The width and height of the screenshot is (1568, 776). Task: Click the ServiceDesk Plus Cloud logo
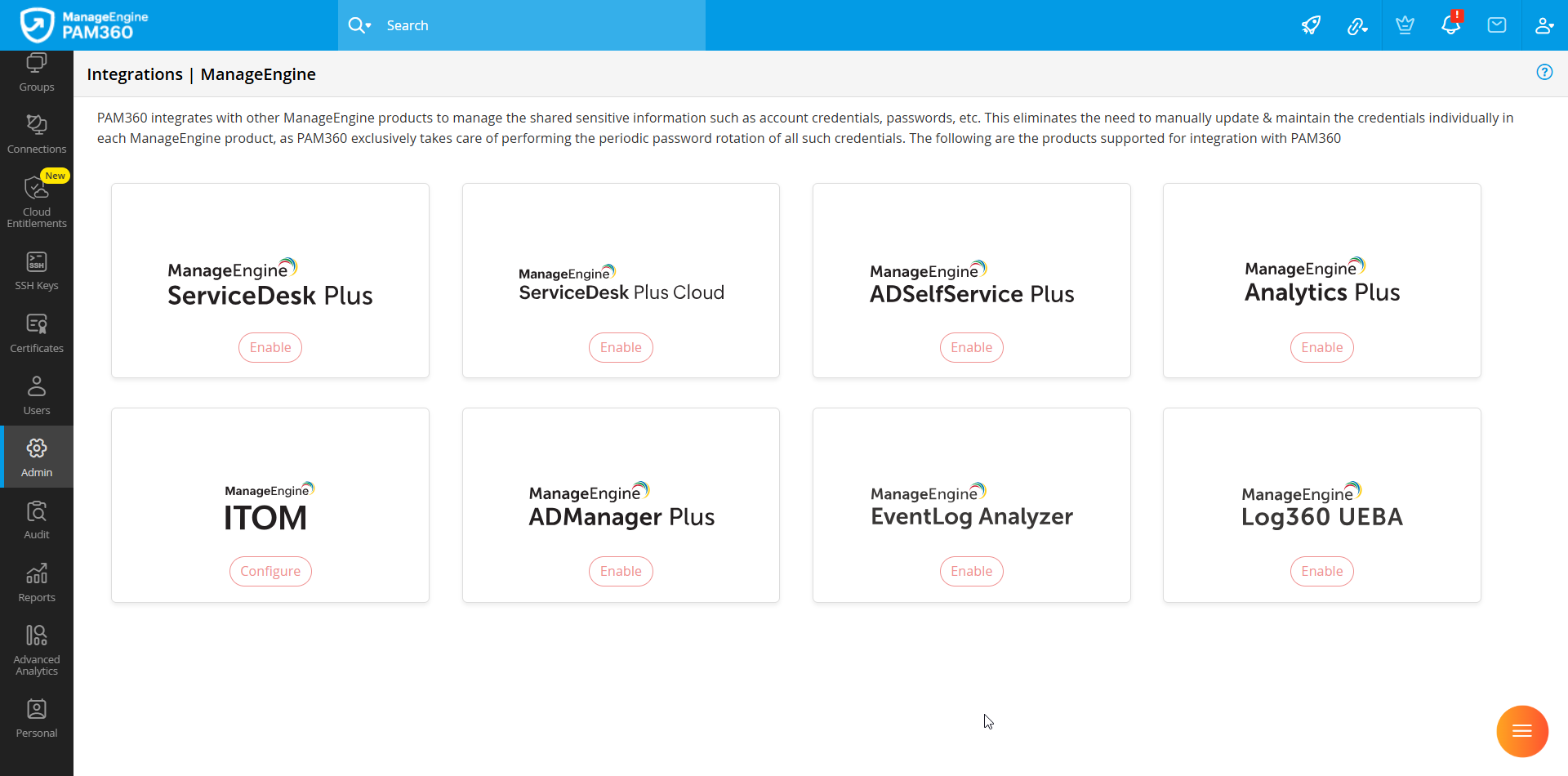coord(621,283)
